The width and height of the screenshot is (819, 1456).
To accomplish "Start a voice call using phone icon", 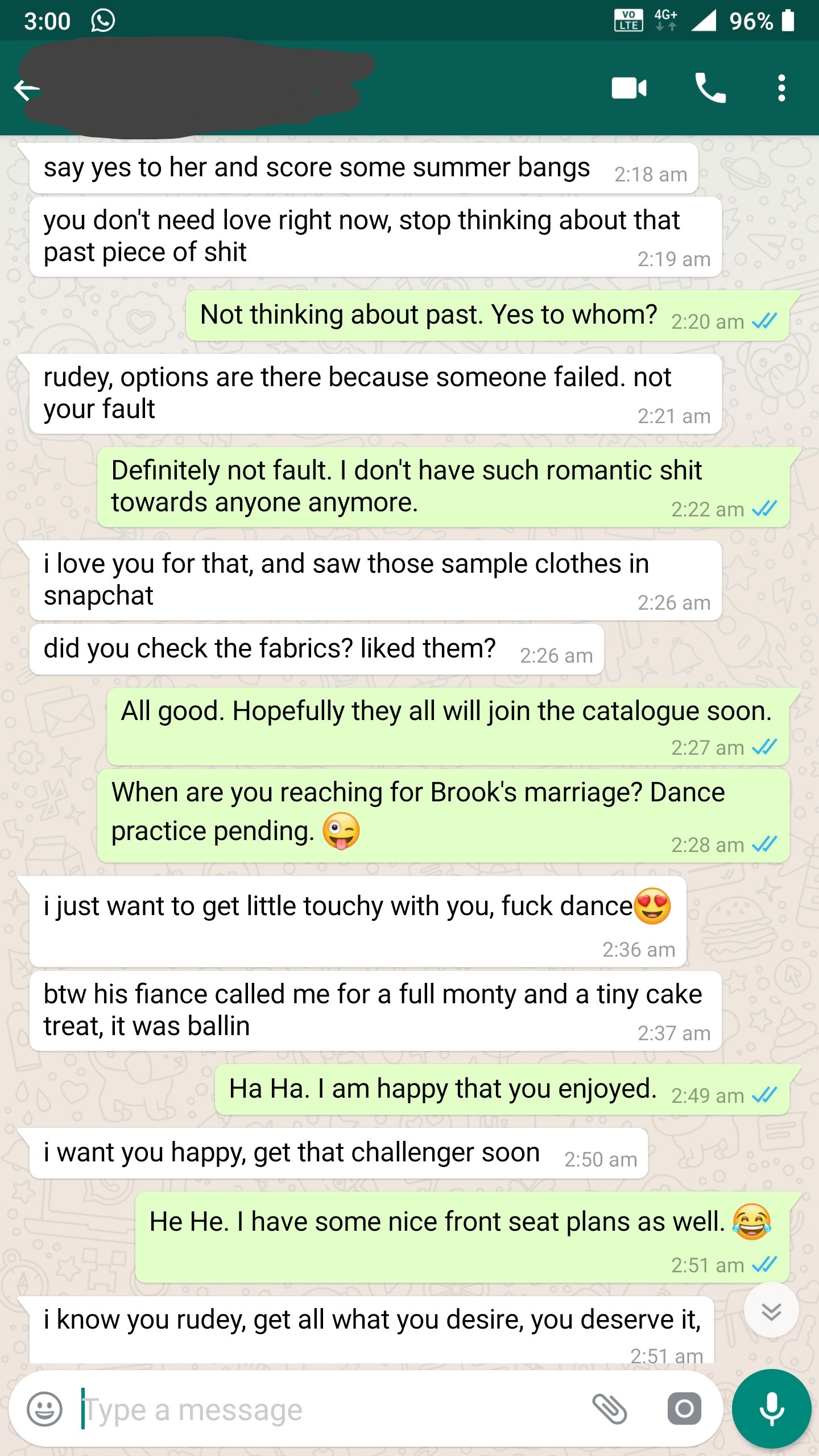I will click(x=710, y=88).
